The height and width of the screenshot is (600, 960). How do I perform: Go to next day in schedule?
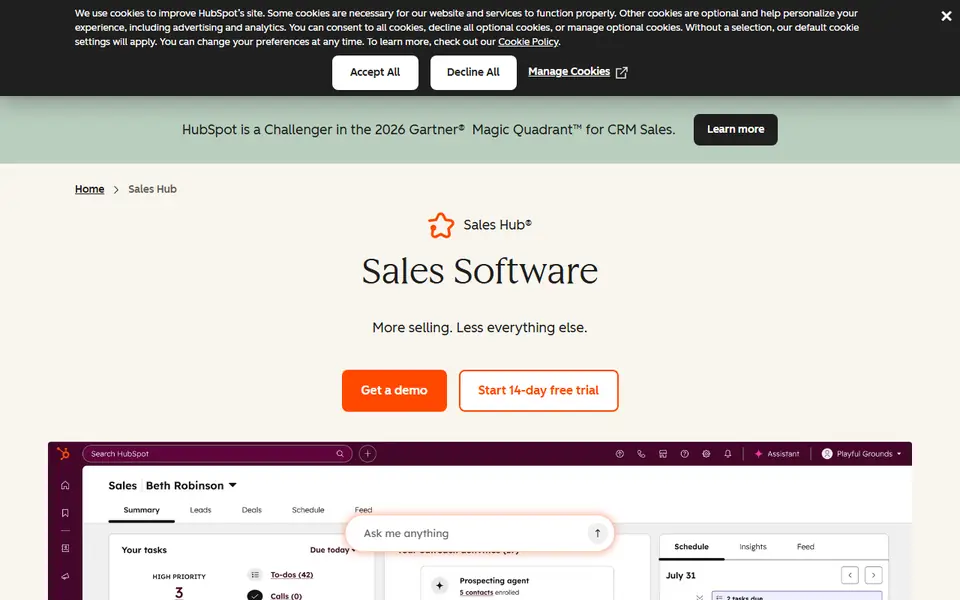tap(874, 576)
